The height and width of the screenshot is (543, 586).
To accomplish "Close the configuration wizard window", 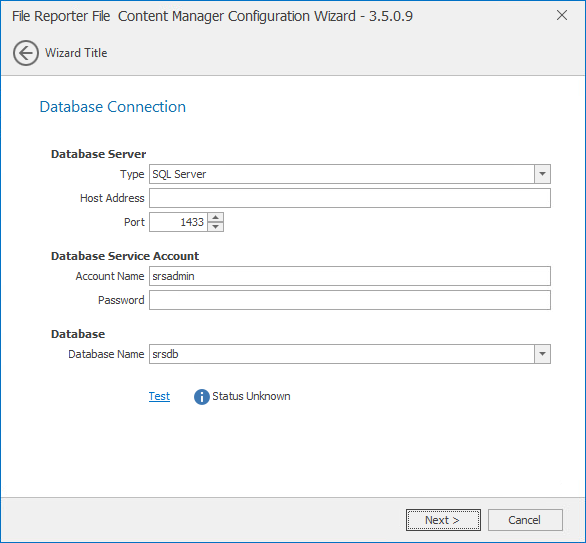I will tap(562, 15).
